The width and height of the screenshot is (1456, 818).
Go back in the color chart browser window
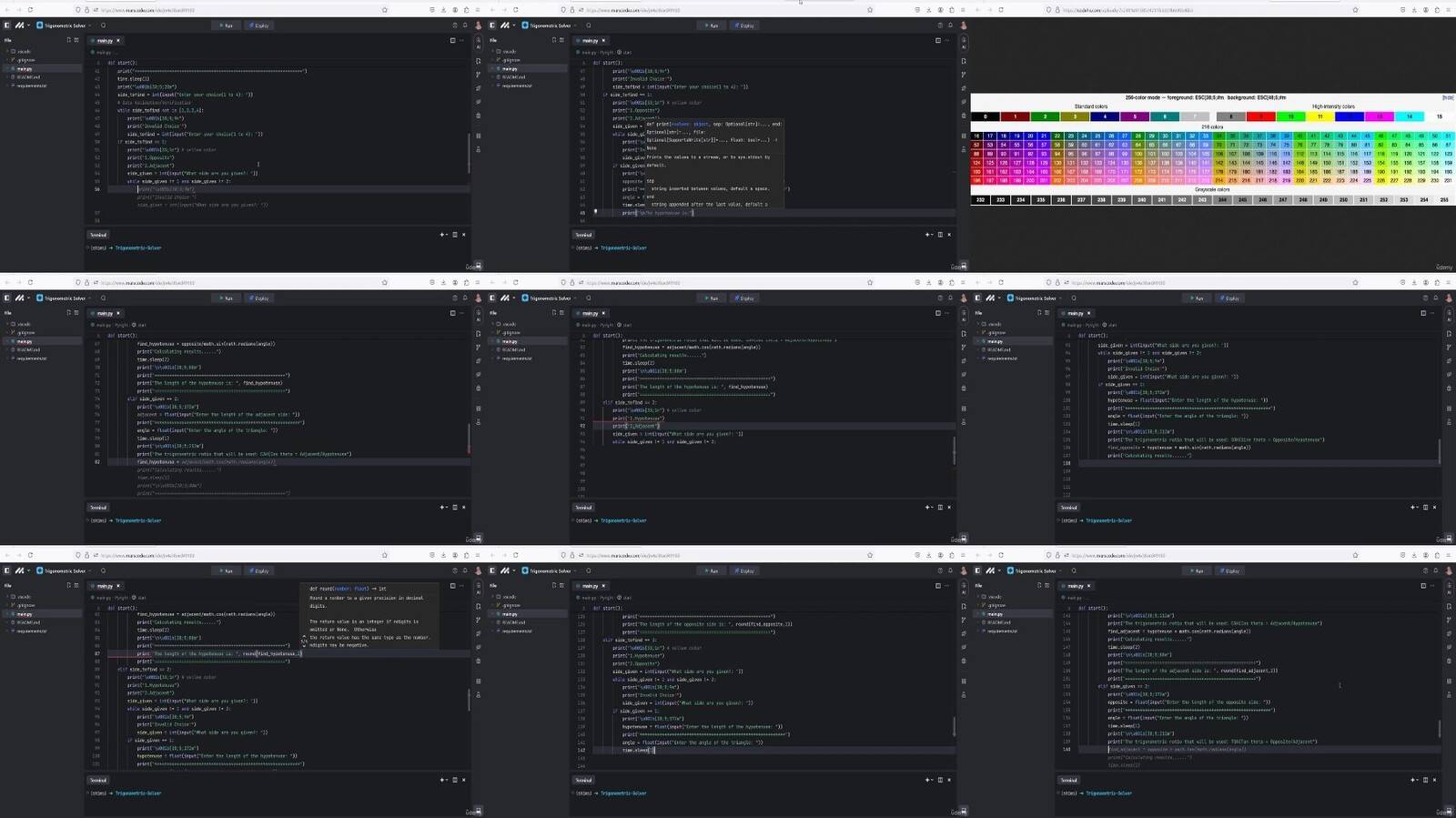pos(977,10)
